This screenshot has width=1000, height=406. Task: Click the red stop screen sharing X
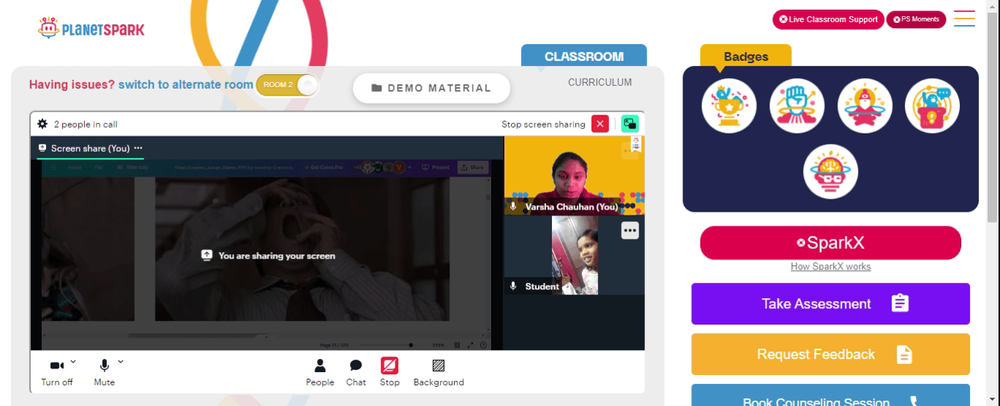coord(600,124)
